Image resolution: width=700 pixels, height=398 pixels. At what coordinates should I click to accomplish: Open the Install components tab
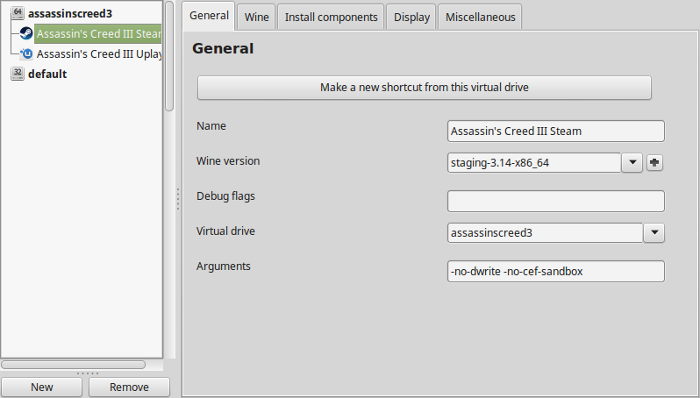pyautogui.click(x=331, y=17)
